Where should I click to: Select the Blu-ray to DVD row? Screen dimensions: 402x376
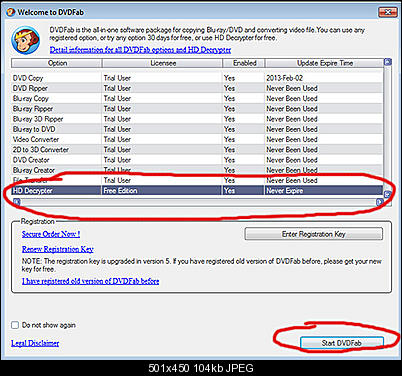(x=197, y=129)
